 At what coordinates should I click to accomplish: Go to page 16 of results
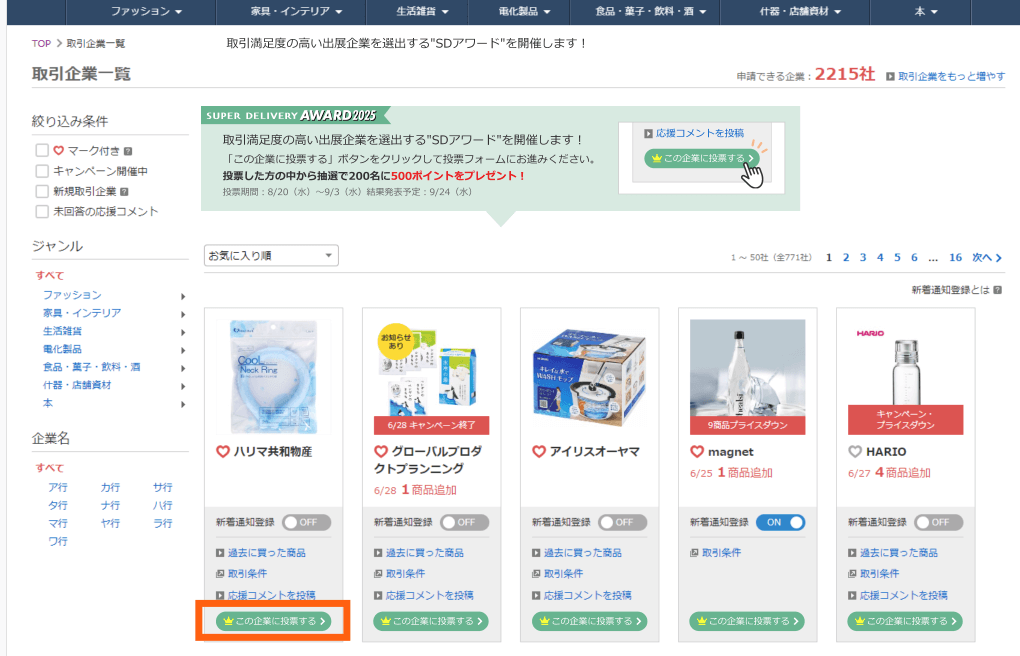(955, 258)
